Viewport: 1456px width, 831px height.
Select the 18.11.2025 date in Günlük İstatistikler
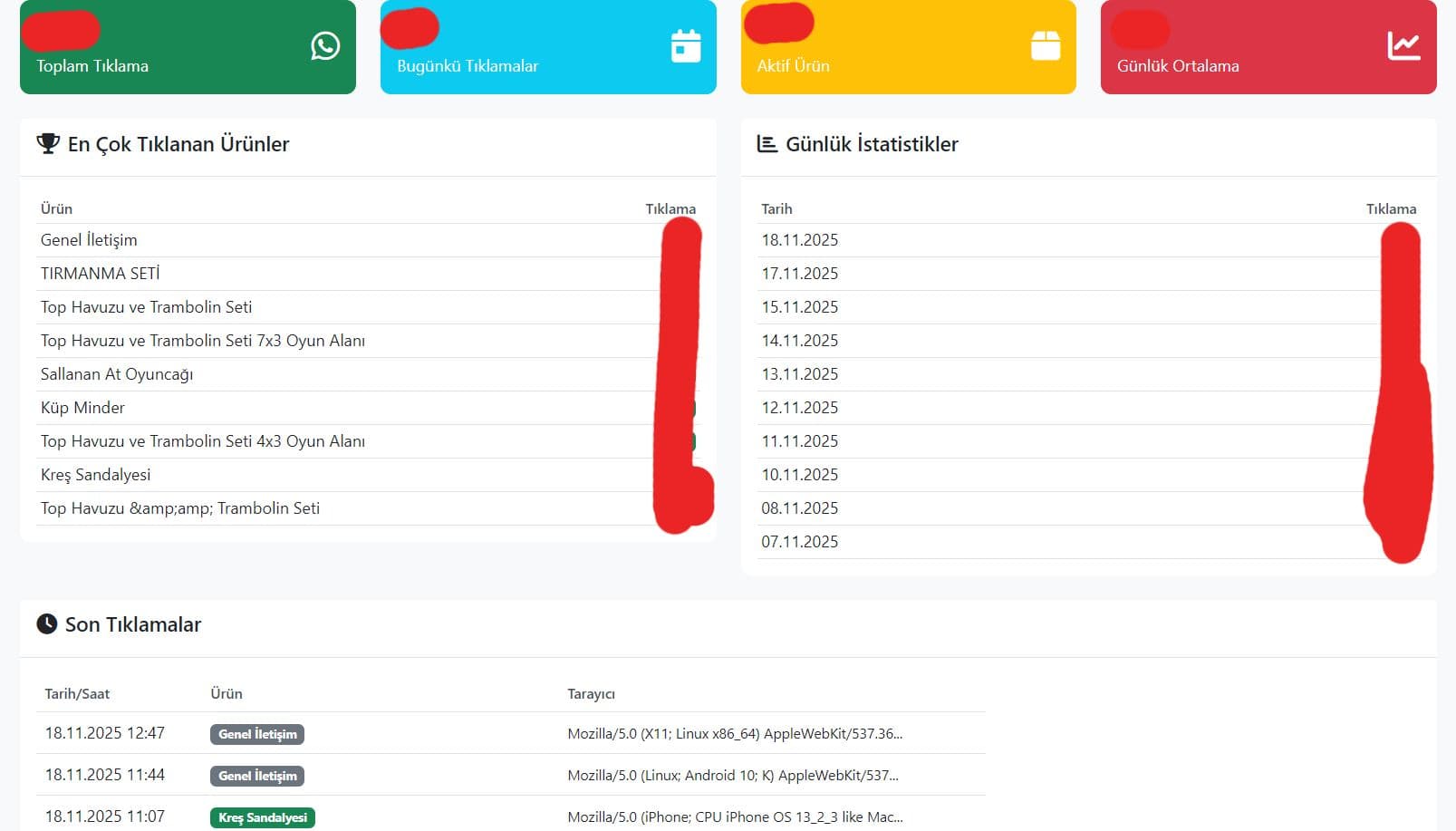[800, 239]
